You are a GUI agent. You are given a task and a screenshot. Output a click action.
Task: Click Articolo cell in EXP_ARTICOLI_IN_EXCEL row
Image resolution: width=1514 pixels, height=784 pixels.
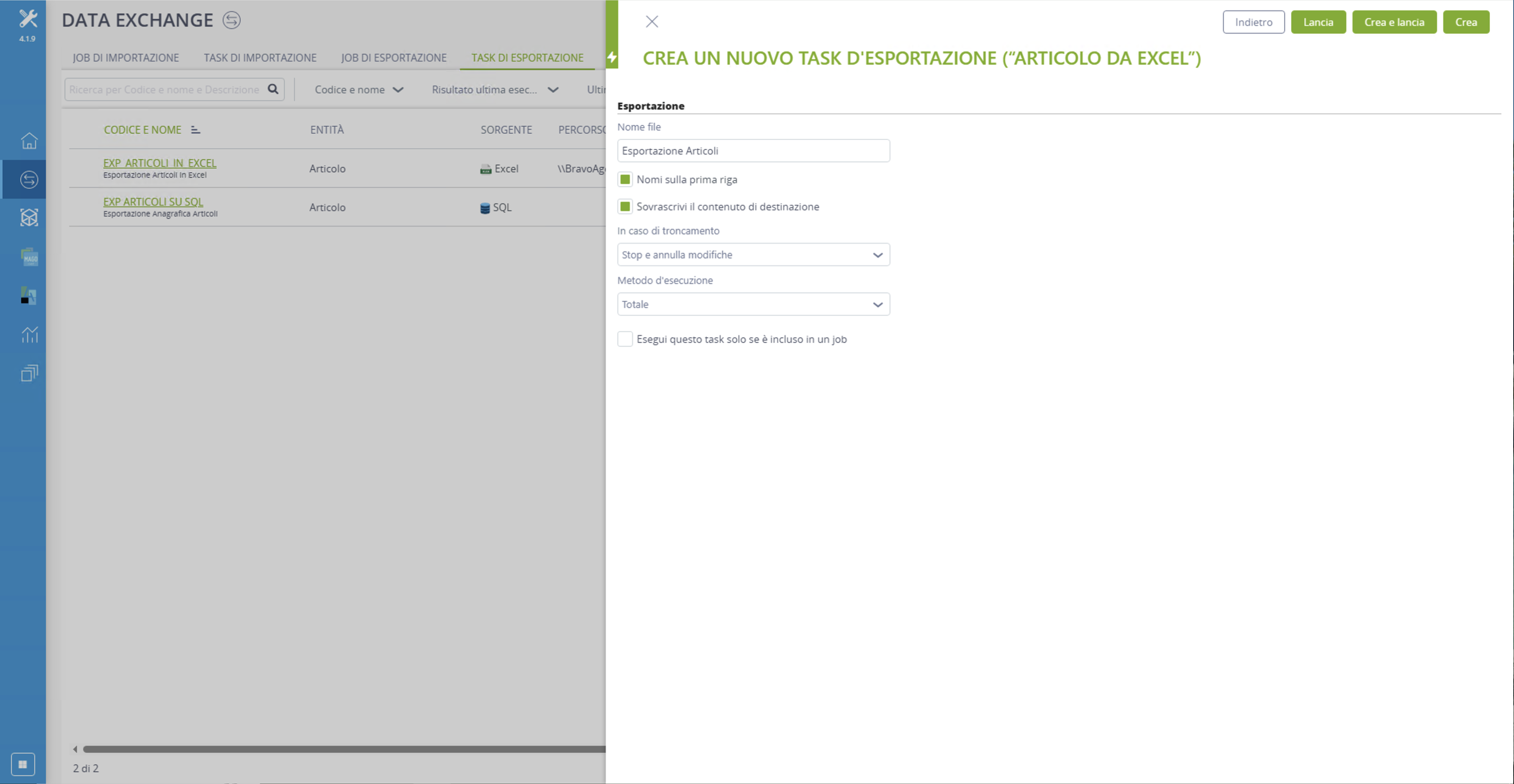pyautogui.click(x=327, y=169)
